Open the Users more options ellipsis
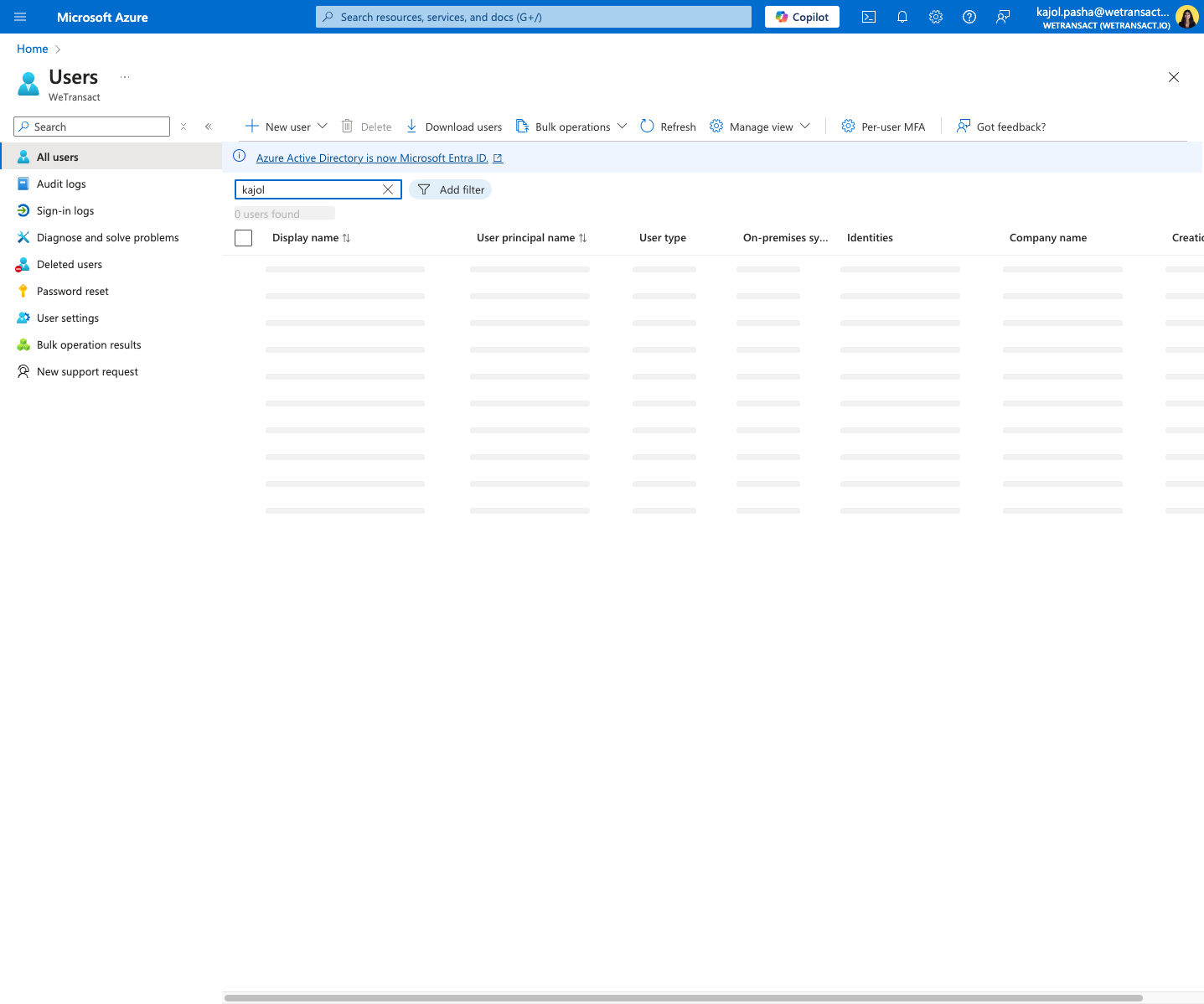The height and width of the screenshot is (1004, 1204). pos(125,77)
